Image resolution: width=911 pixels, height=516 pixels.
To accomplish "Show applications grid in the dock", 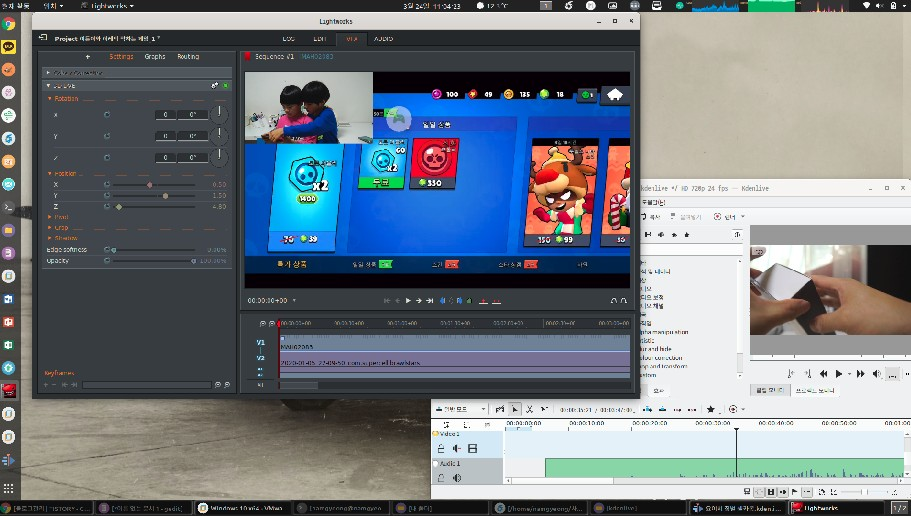I will pos(8,488).
